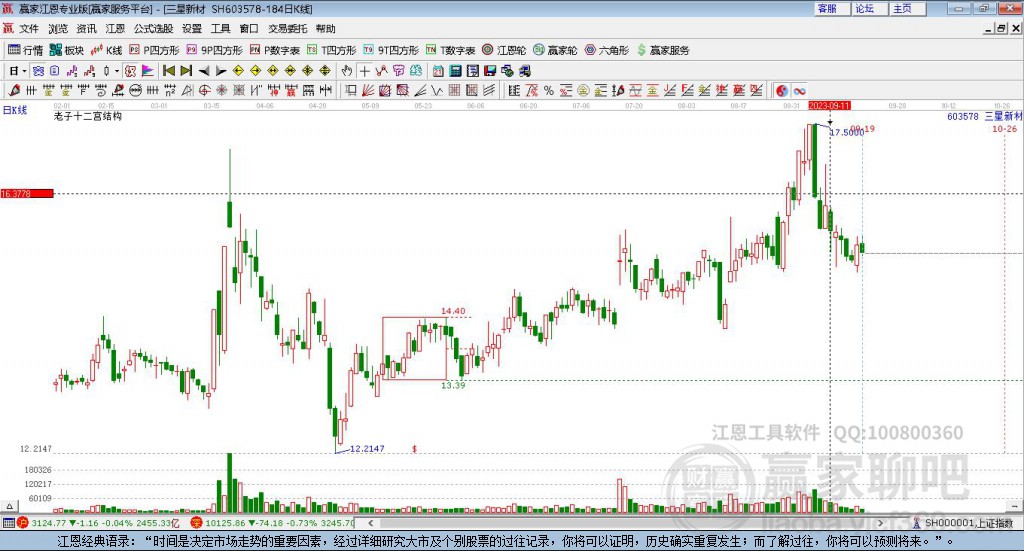Click the 深 Shenzhen index status icon
The width and height of the screenshot is (1024, 551).
pos(197,522)
